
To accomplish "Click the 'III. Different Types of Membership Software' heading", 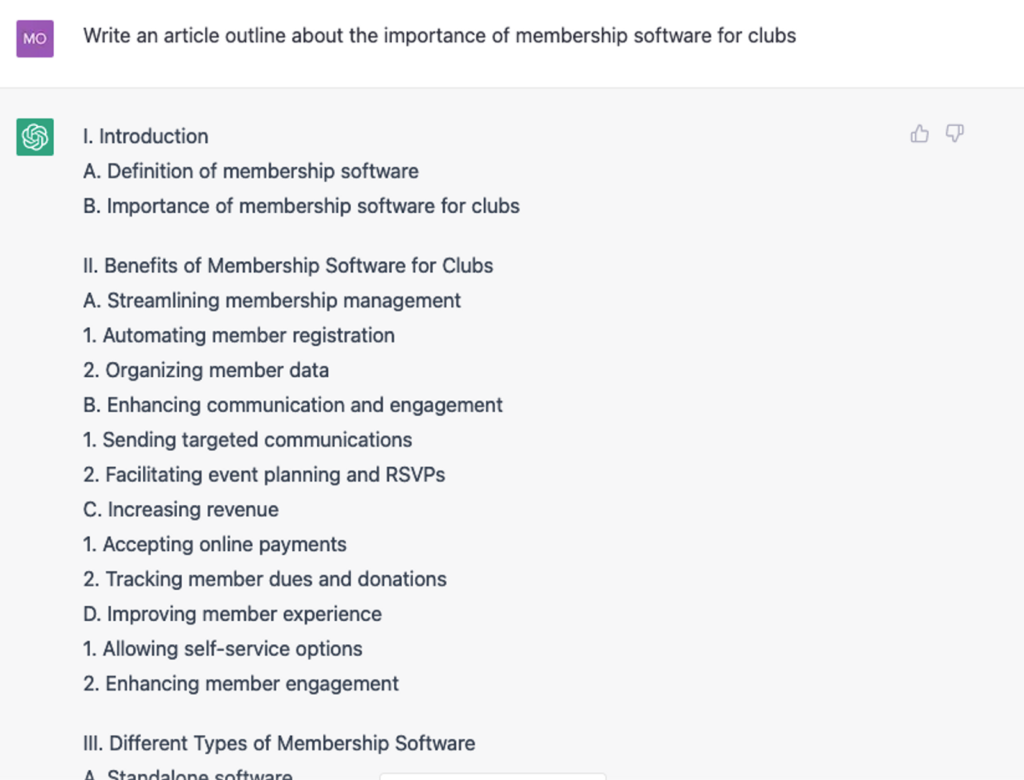I will [279, 743].
